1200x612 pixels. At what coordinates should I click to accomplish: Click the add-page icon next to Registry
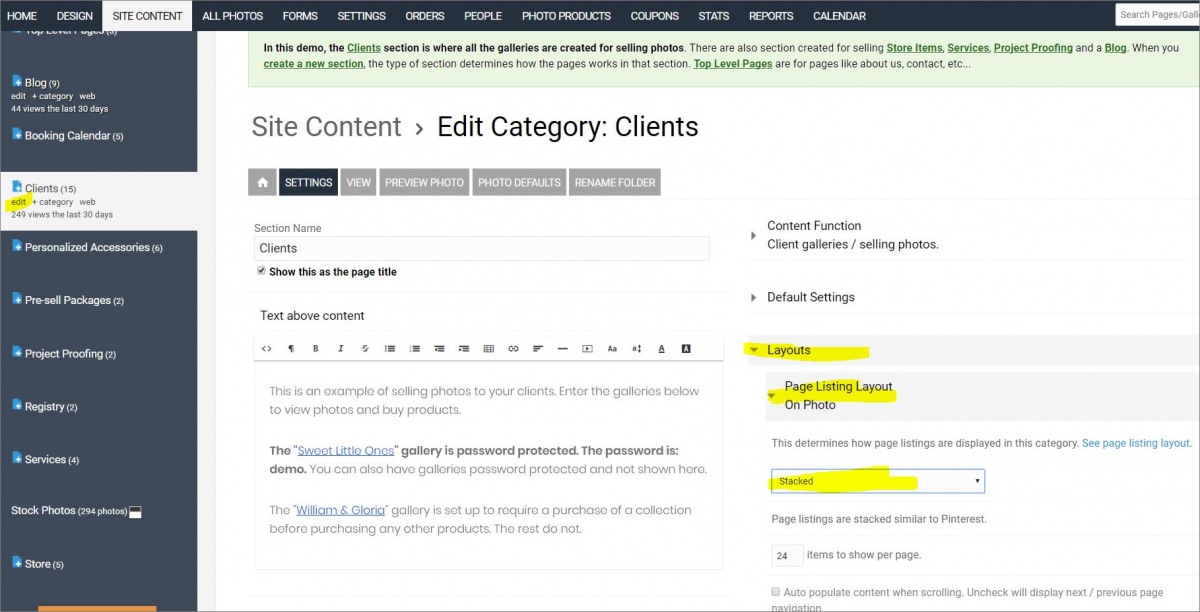pos(17,406)
